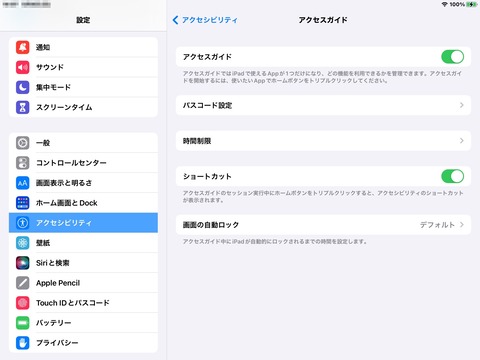Open Apple Pencil label

pos(58,283)
